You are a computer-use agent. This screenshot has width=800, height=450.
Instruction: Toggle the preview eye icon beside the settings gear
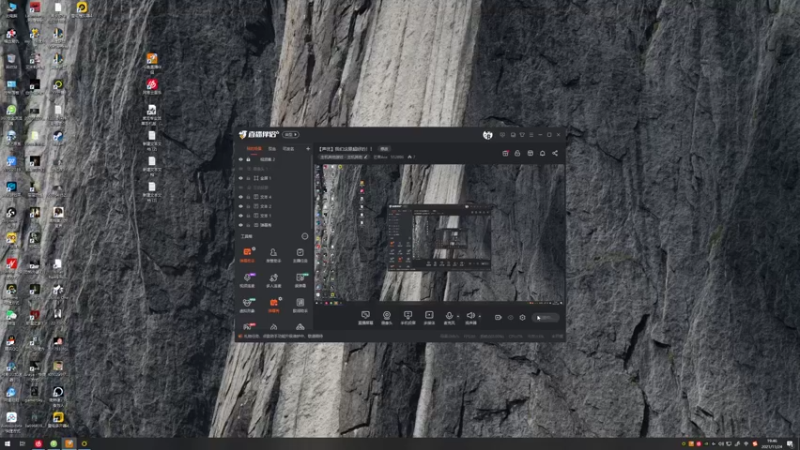[511, 317]
